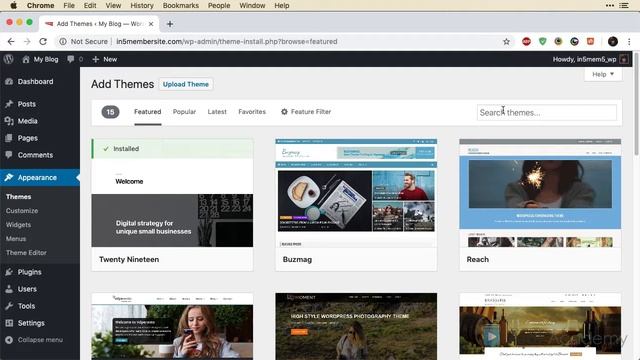Click the Feature Filter gear icon
This screenshot has height=360, width=640.
[x=284, y=111]
